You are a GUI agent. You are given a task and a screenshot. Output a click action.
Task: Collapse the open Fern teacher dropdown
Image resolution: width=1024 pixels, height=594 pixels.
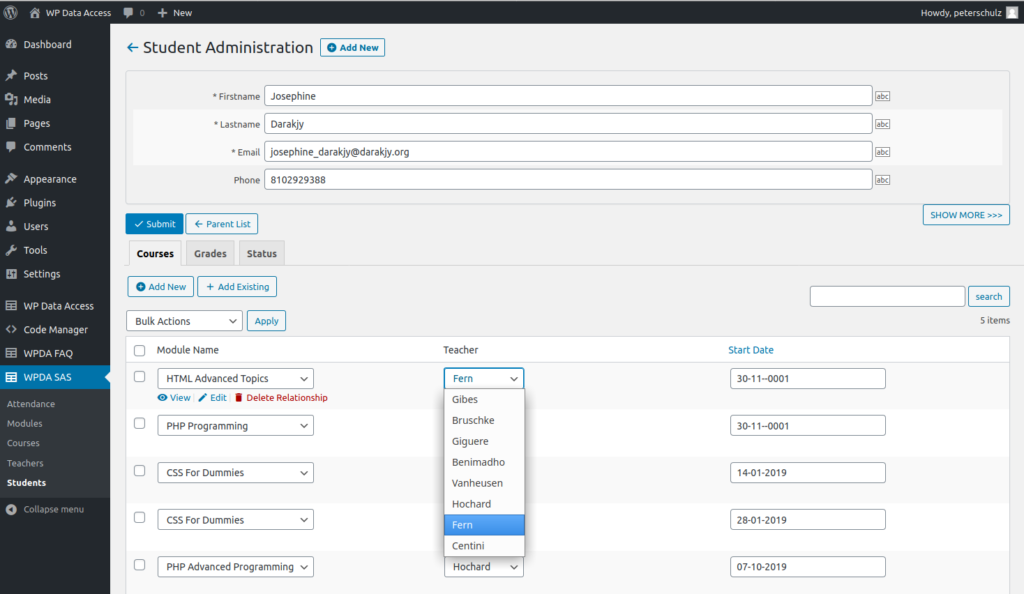coord(484,379)
